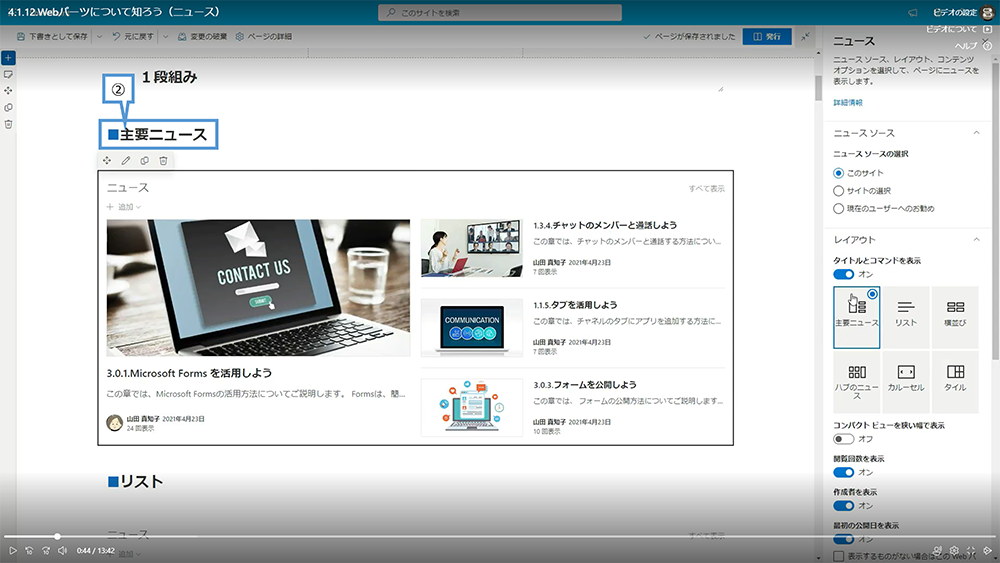Viewport: 1000px width, 563px height.
Task: Click the video captions icon beside the gear
Action: tap(937, 550)
